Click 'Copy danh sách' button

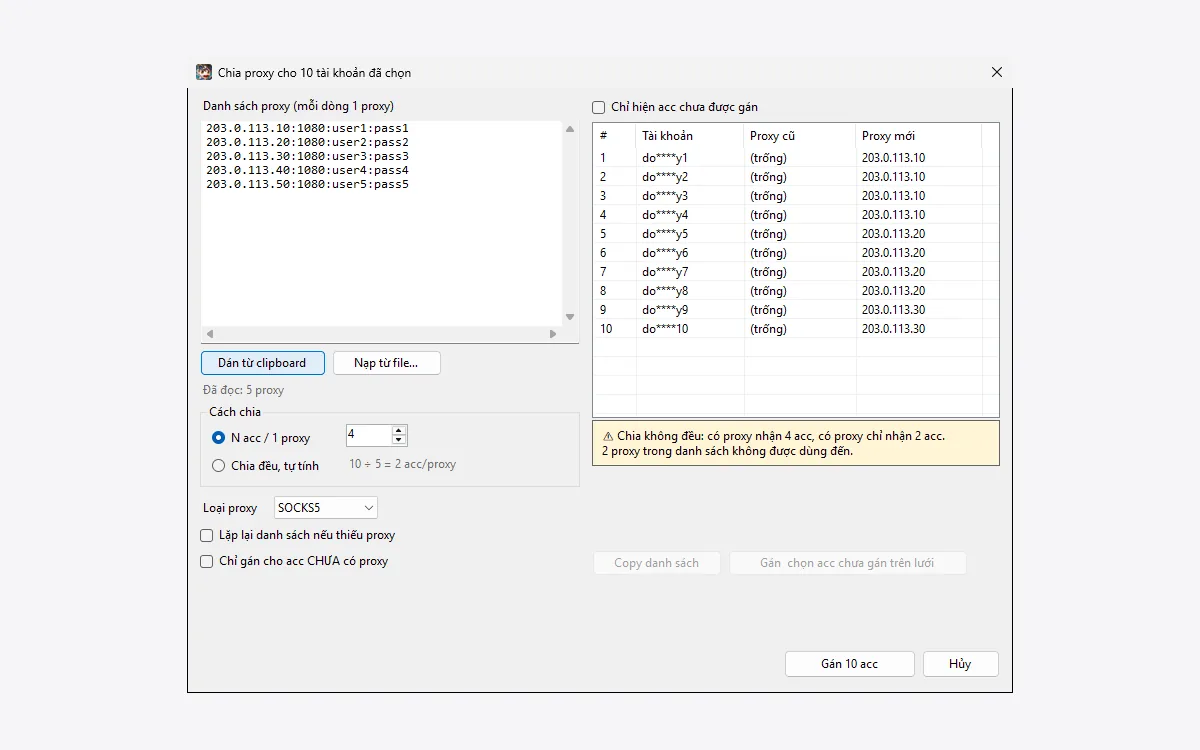coord(657,563)
